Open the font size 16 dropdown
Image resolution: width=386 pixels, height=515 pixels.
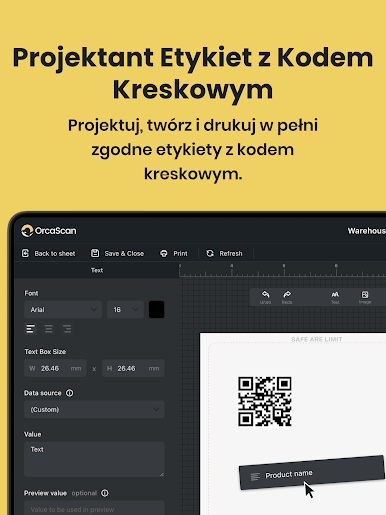tap(125, 310)
